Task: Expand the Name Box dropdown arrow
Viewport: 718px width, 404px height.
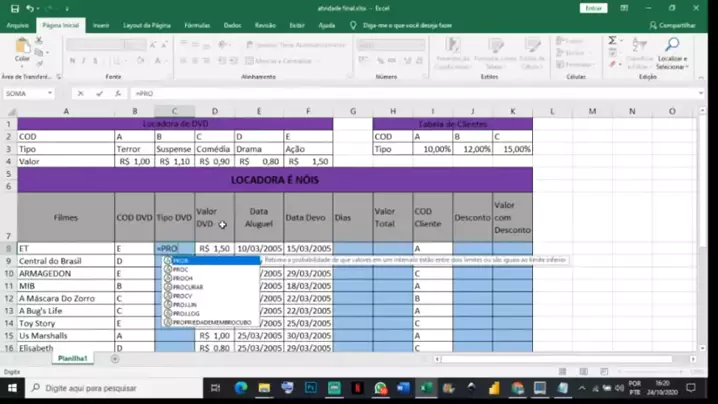Action: (x=50, y=93)
